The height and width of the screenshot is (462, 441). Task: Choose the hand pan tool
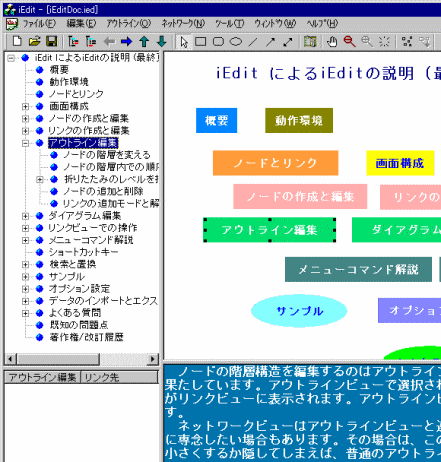click(332, 42)
